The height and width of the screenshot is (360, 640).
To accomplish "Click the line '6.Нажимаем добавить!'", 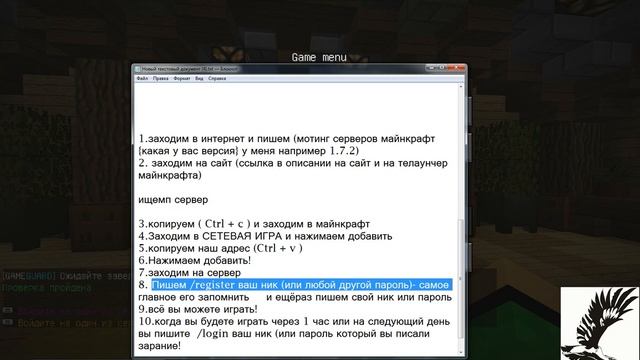I will (194, 260).
